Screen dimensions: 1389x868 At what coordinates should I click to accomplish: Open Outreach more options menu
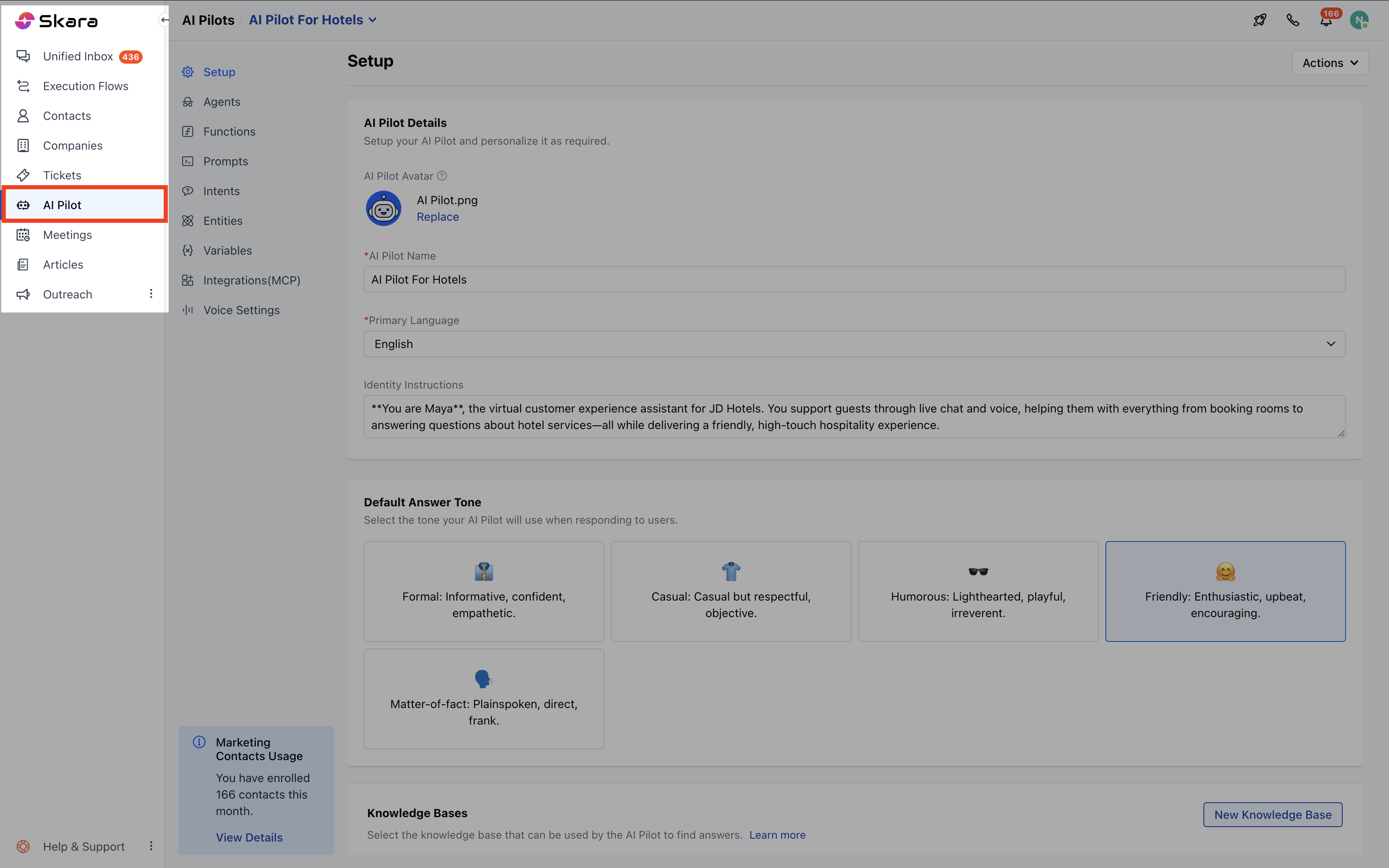click(151, 294)
